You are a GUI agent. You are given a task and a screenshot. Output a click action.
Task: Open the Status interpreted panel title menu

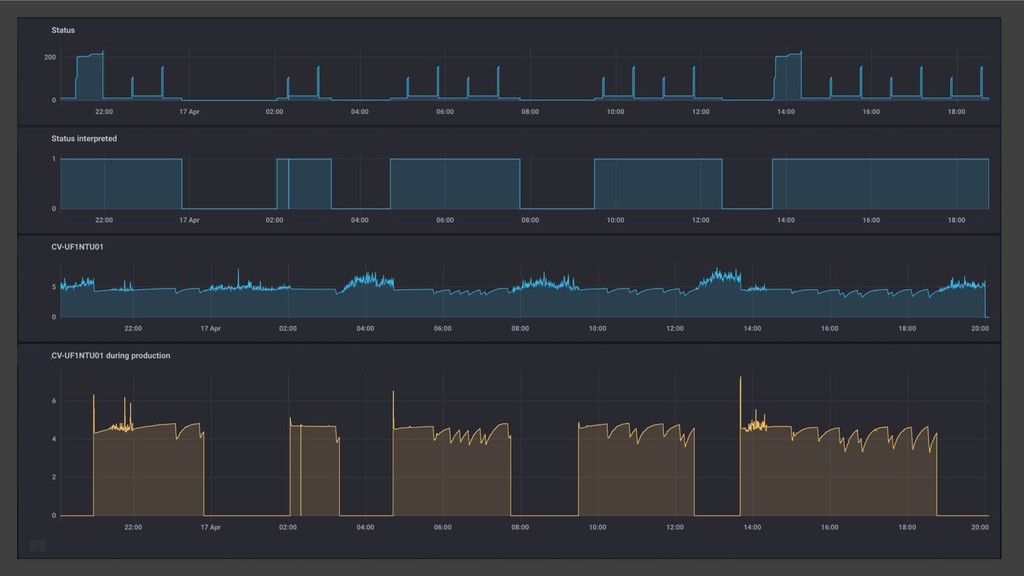pyautogui.click(x=84, y=138)
